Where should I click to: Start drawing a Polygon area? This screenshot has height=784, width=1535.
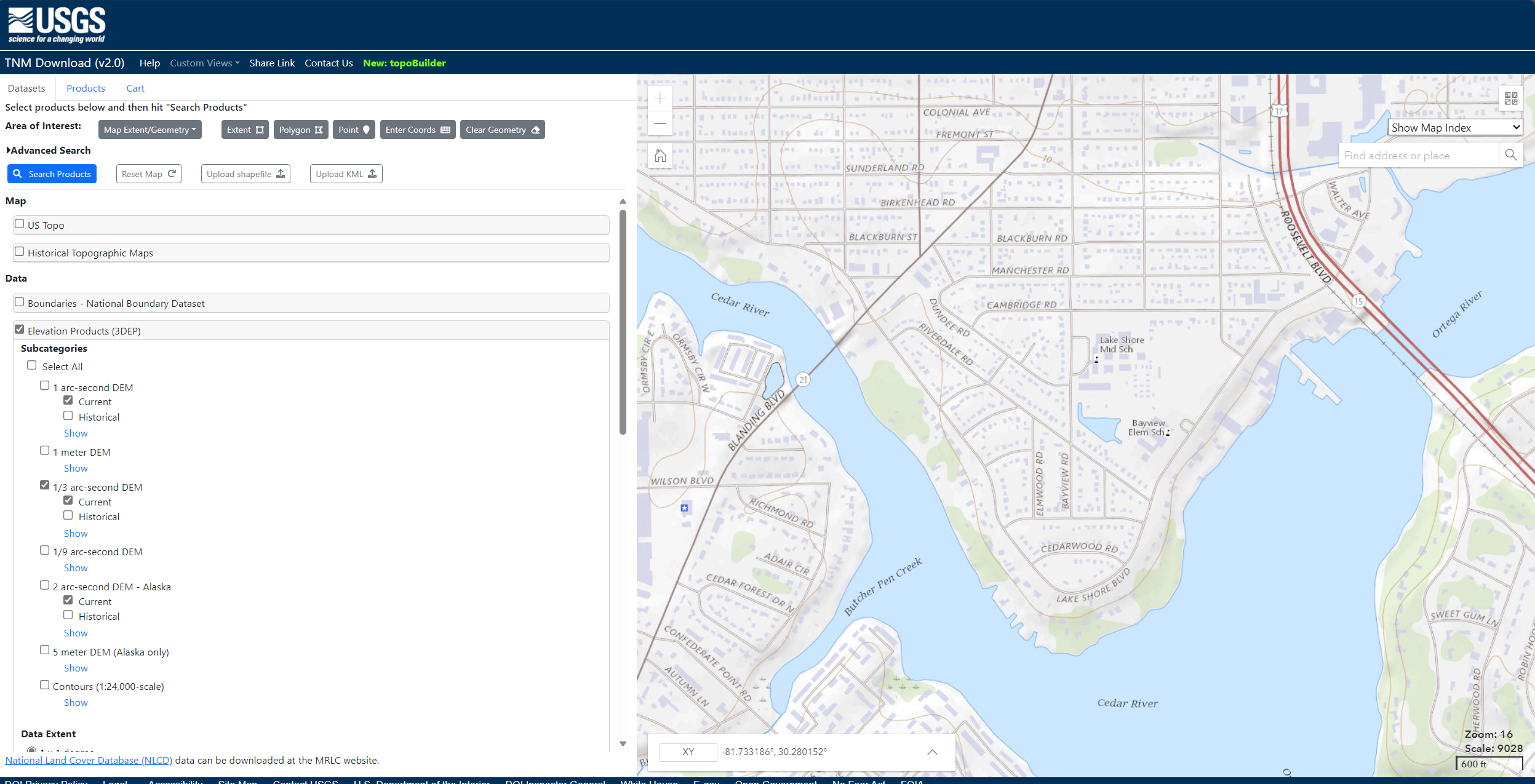(x=301, y=130)
